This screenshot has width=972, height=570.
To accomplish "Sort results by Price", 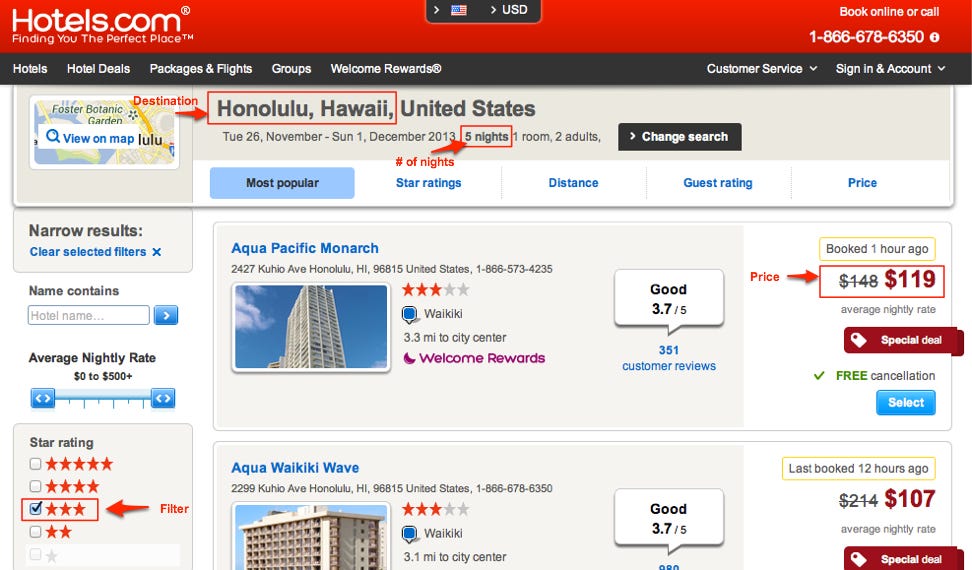I will (x=862, y=183).
